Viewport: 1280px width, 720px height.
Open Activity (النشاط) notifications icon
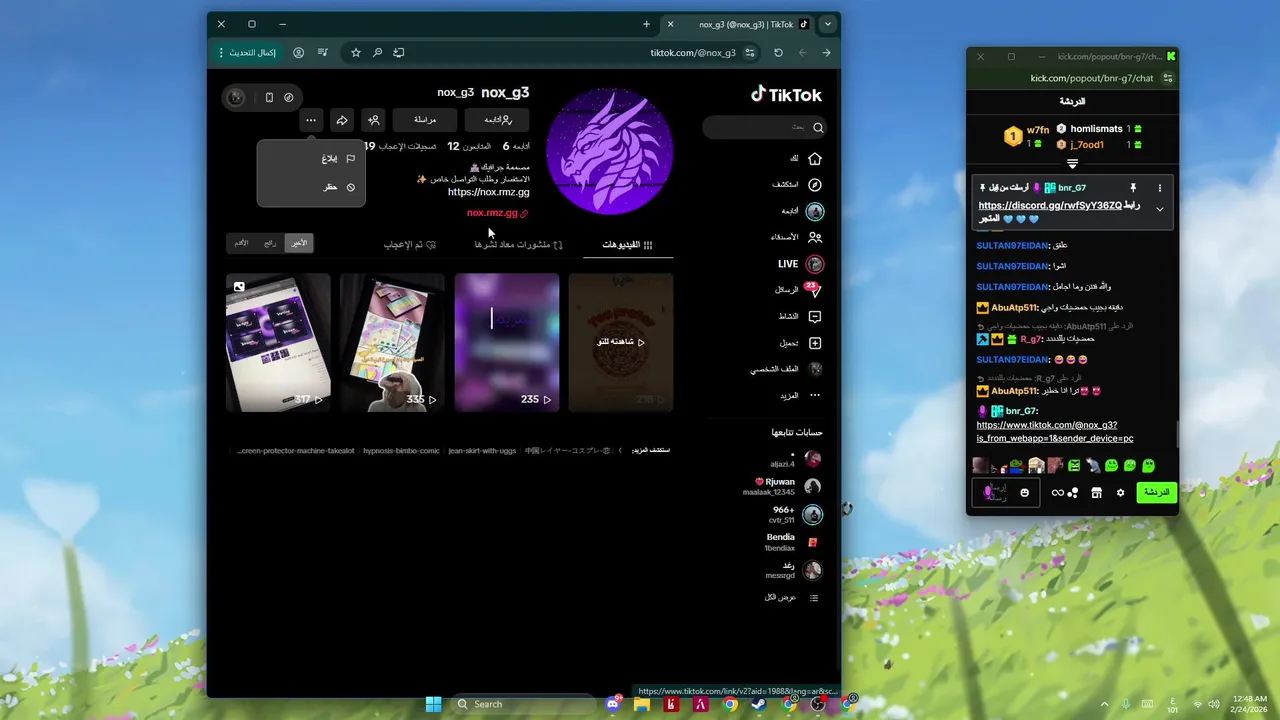815,317
